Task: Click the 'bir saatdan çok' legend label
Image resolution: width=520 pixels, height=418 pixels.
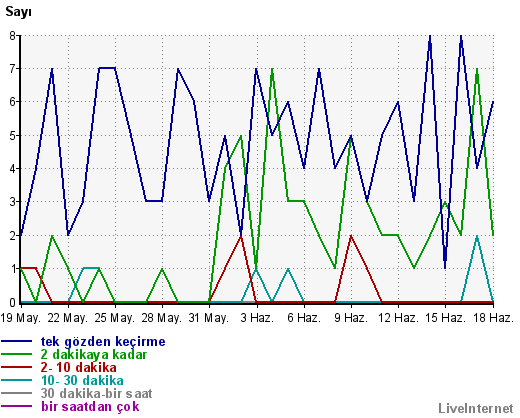Action: [90, 407]
